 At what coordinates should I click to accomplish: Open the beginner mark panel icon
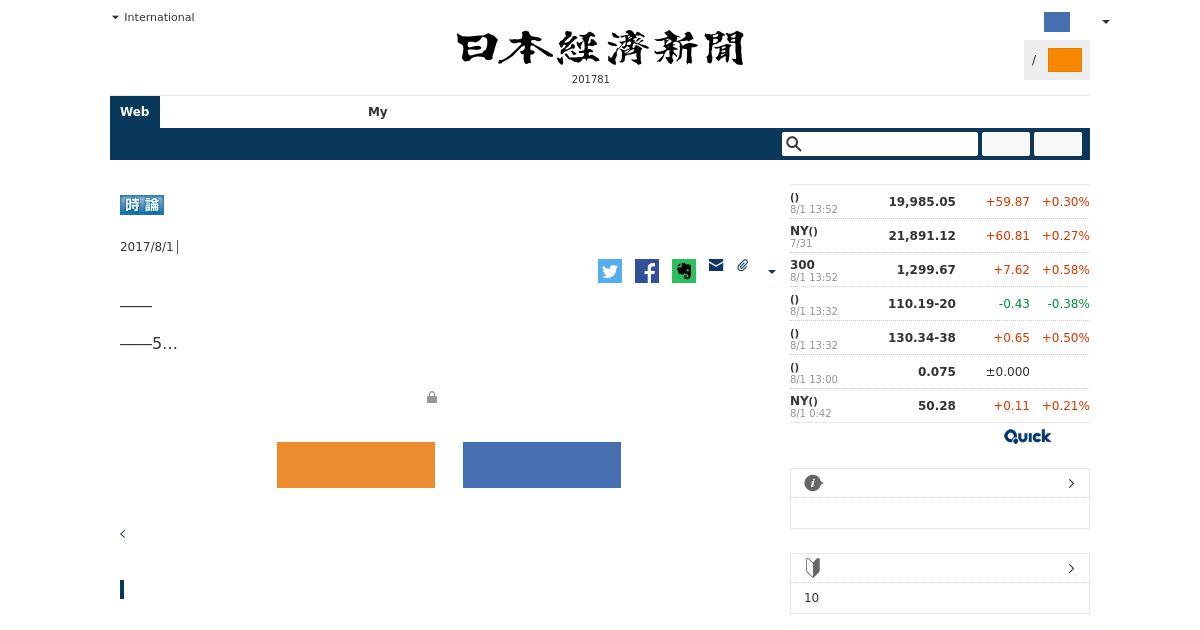point(813,568)
